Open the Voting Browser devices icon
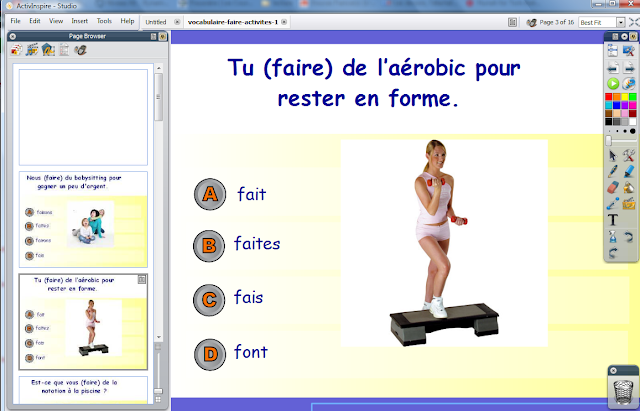This screenshot has width=640, height=411. click(x=80, y=50)
